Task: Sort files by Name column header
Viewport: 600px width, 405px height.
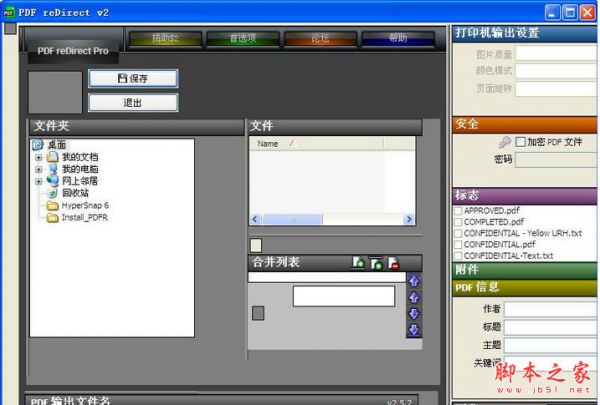Action: pos(316,144)
